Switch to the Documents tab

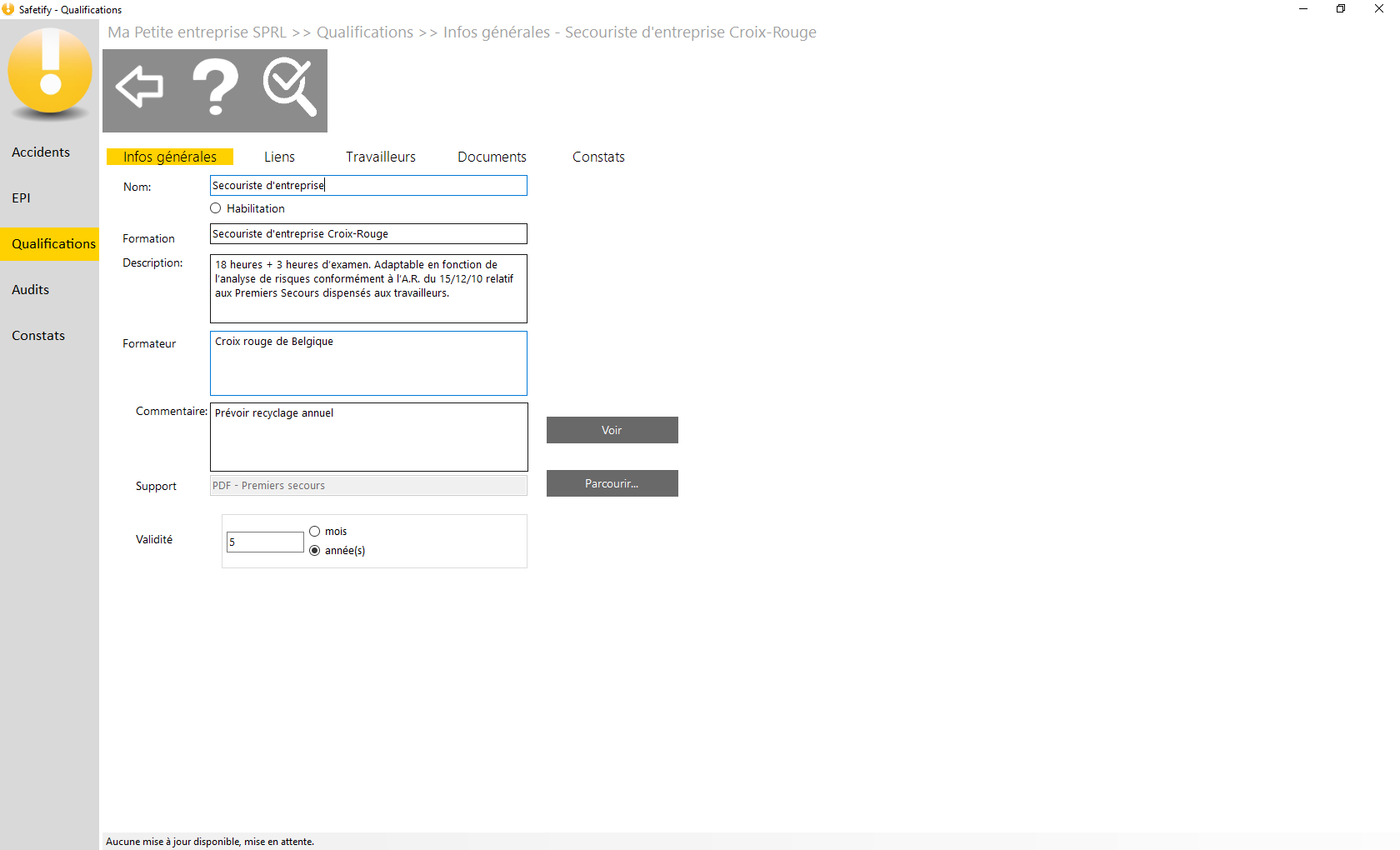[492, 157]
